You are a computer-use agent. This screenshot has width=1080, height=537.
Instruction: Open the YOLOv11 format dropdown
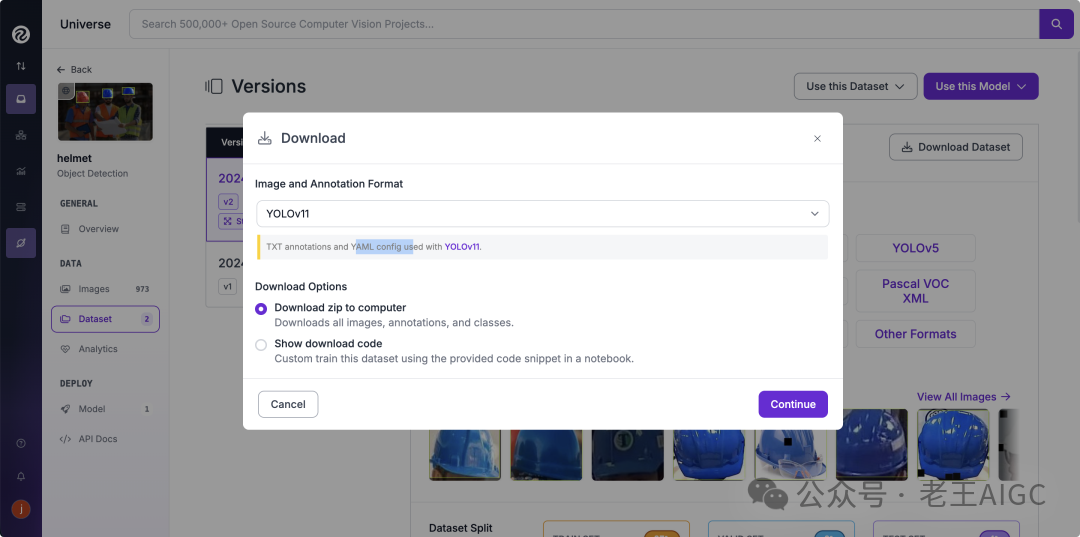pos(543,213)
